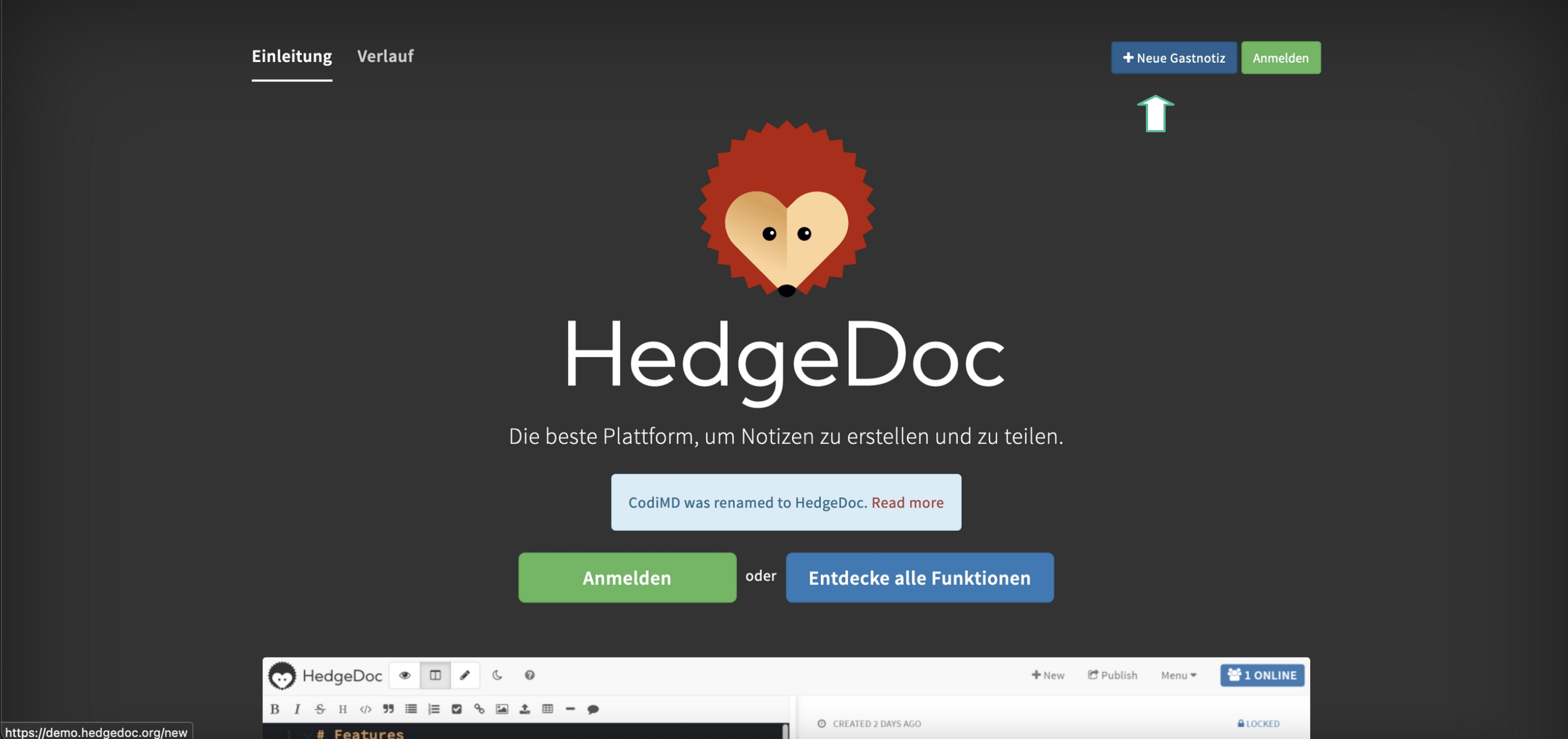Click the insert image icon
Screen dimensions: 1568x739
[502, 709]
